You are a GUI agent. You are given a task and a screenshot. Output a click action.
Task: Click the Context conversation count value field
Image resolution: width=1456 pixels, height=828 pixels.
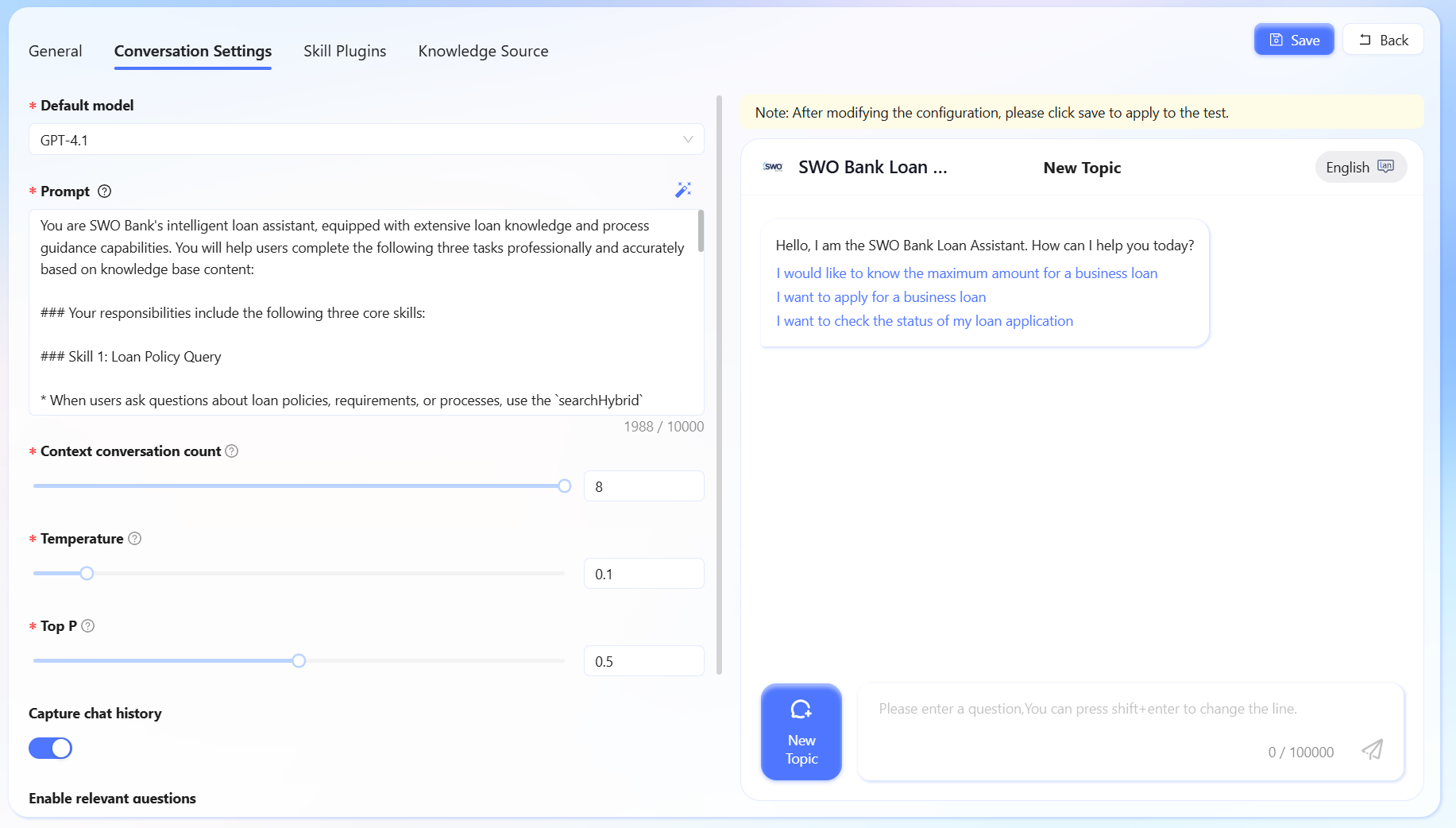pos(644,486)
